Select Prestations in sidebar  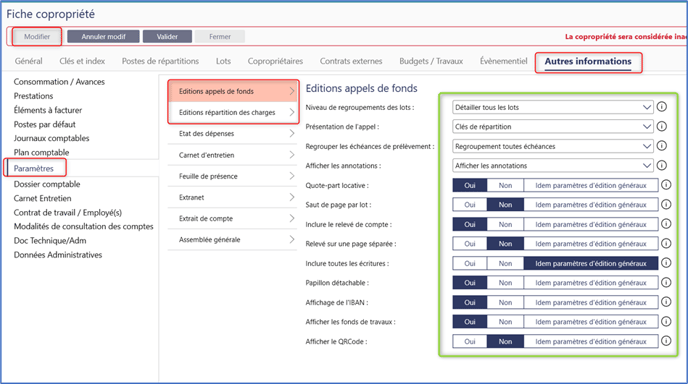(33, 96)
